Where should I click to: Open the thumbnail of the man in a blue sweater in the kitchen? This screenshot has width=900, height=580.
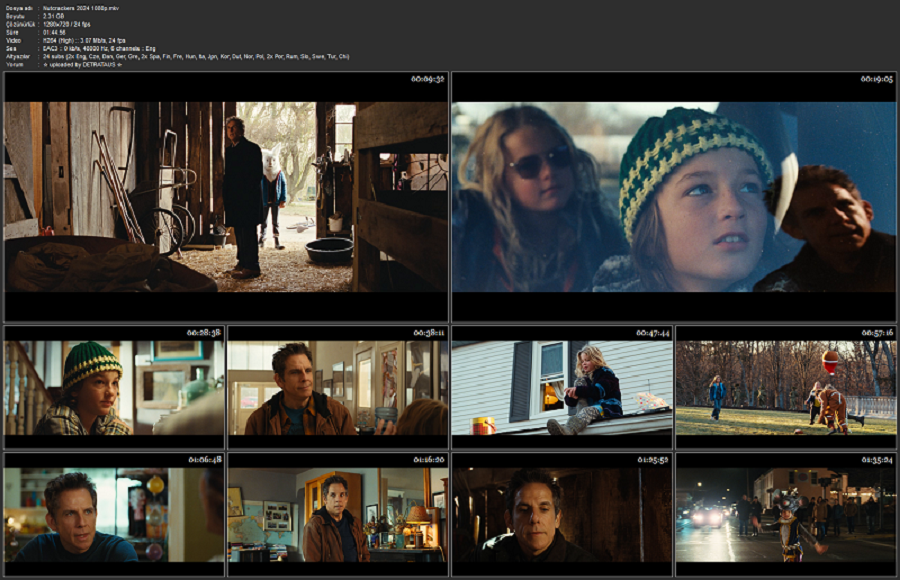click(x=114, y=515)
